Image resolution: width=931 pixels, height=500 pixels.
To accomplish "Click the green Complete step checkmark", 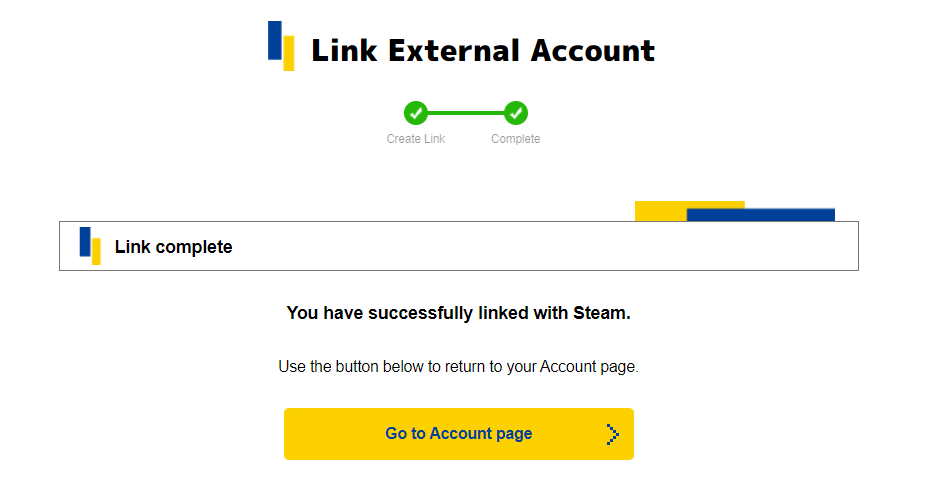I will click(x=515, y=113).
